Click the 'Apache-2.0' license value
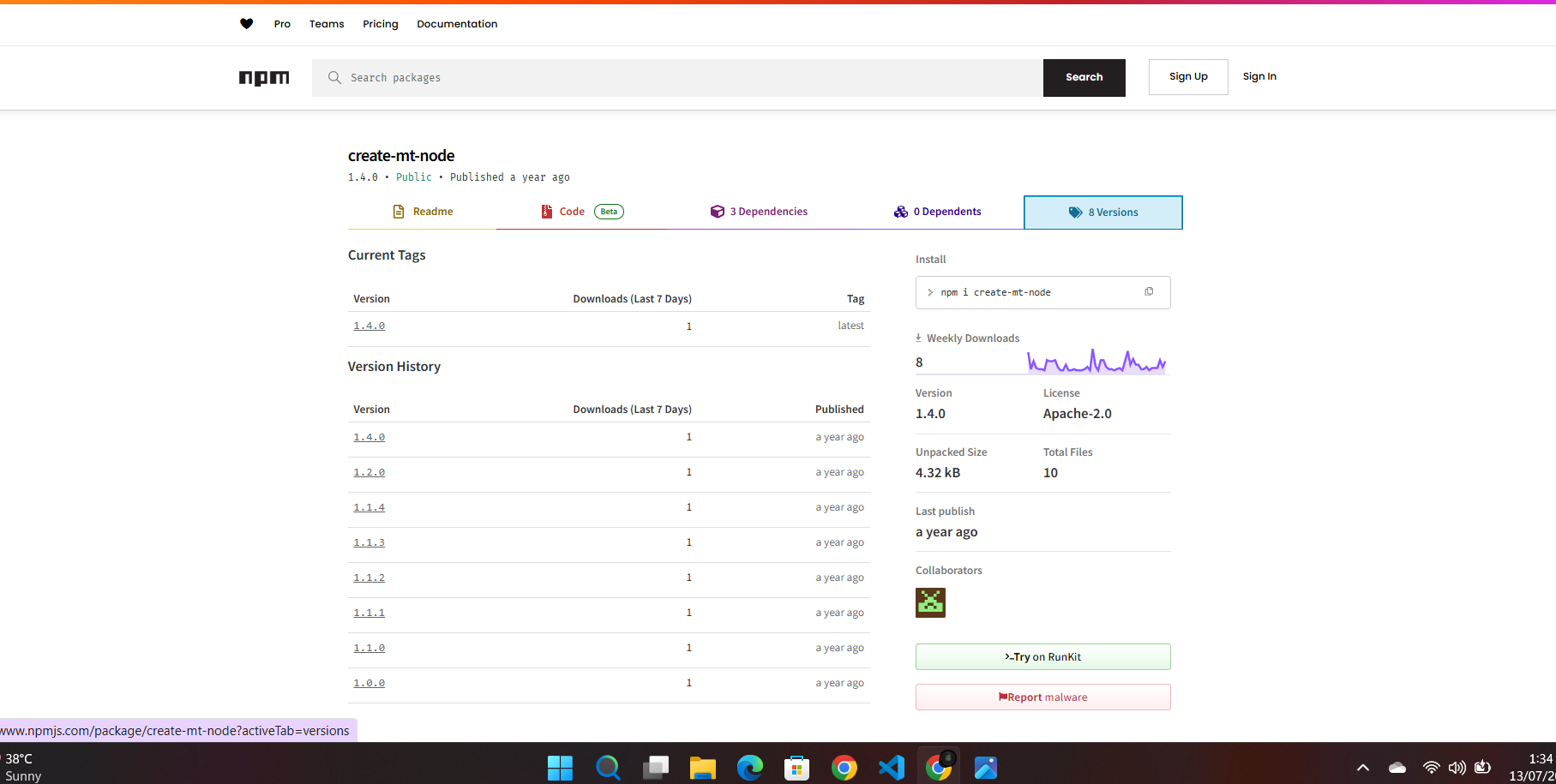Screen dimensions: 1556x784 point(1078,414)
